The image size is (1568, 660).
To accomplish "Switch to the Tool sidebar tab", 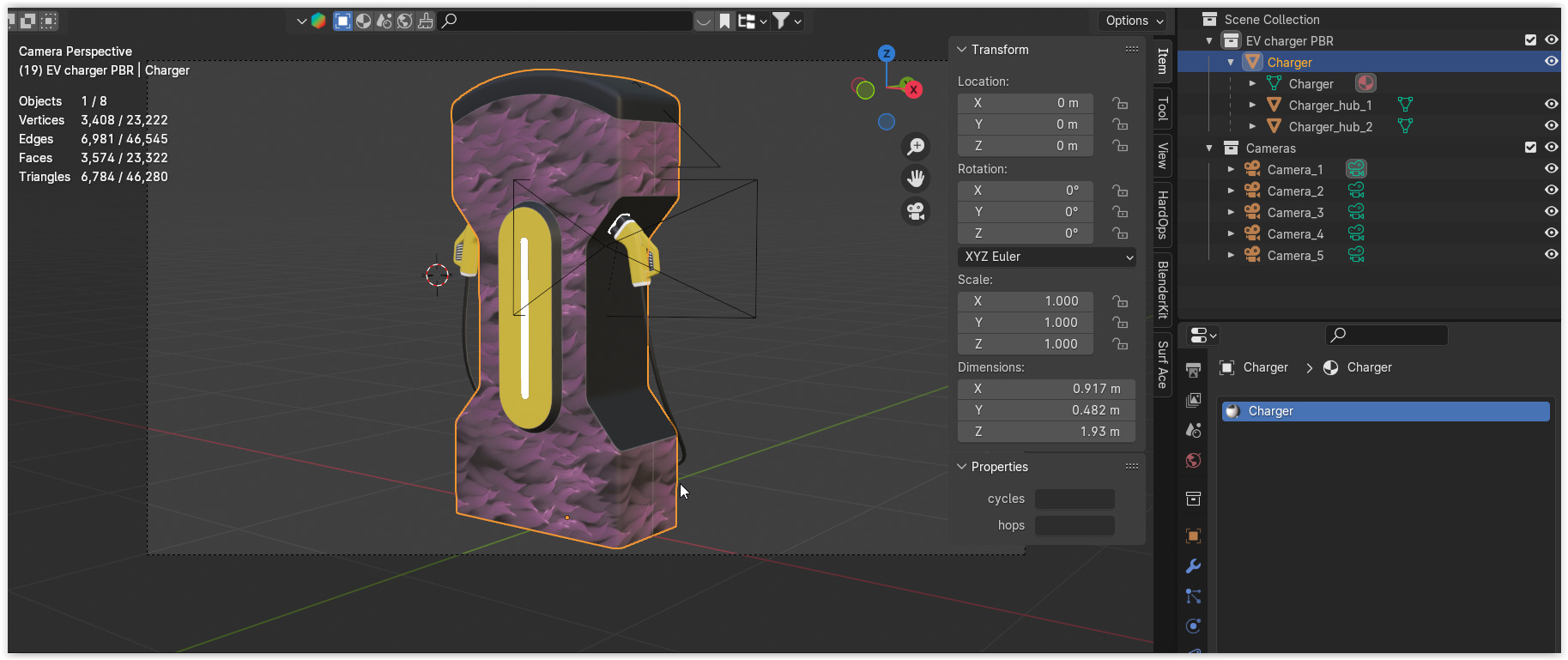I will point(1163,109).
